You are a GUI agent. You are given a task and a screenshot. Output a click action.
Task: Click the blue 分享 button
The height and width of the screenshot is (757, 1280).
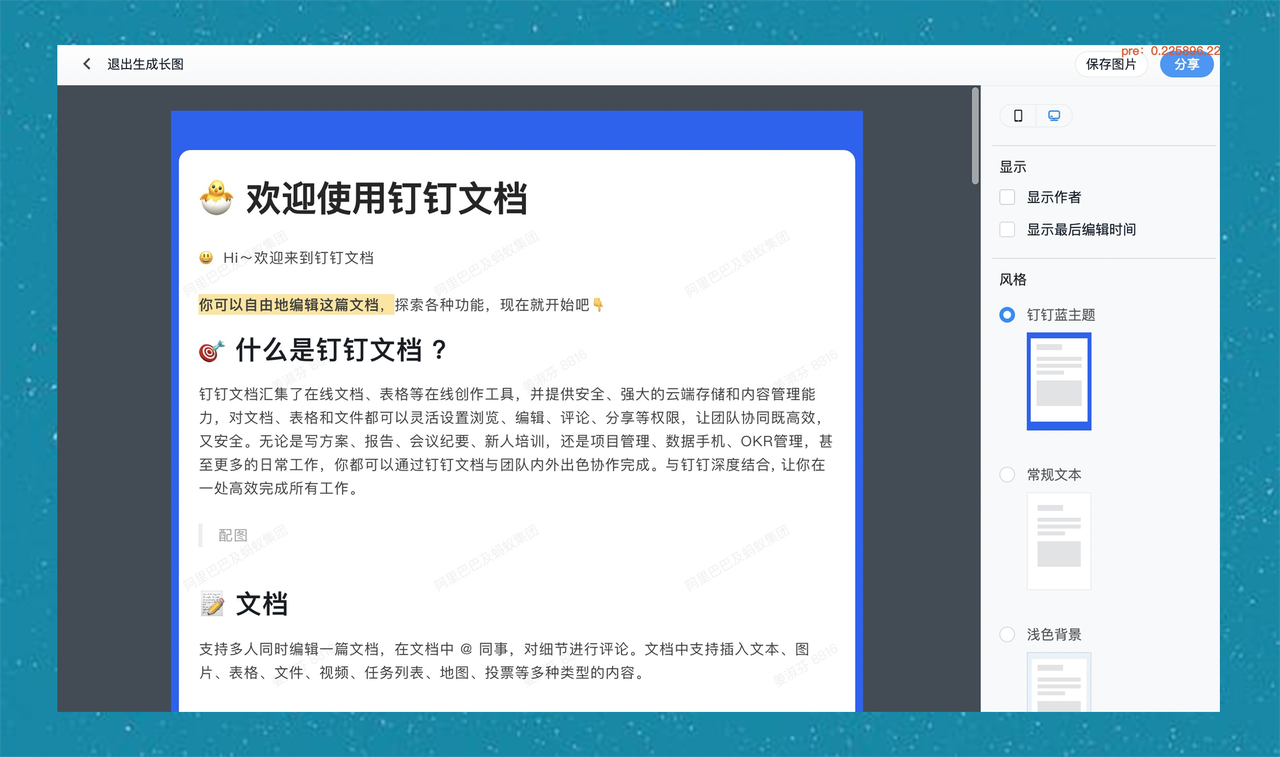click(x=1186, y=63)
